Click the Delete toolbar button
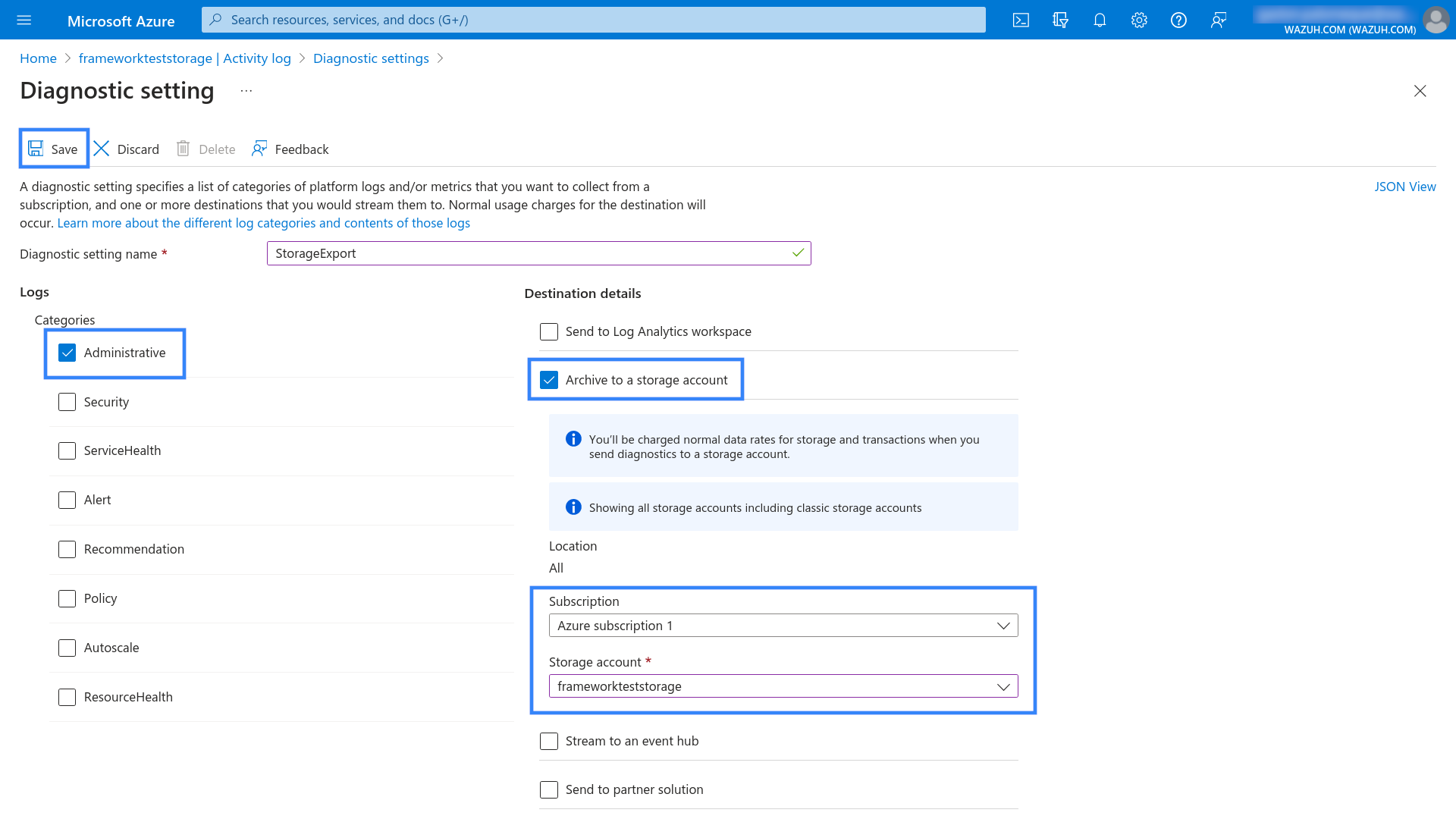This screenshot has height=819, width=1456. pyautogui.click(x=206, y=149)
